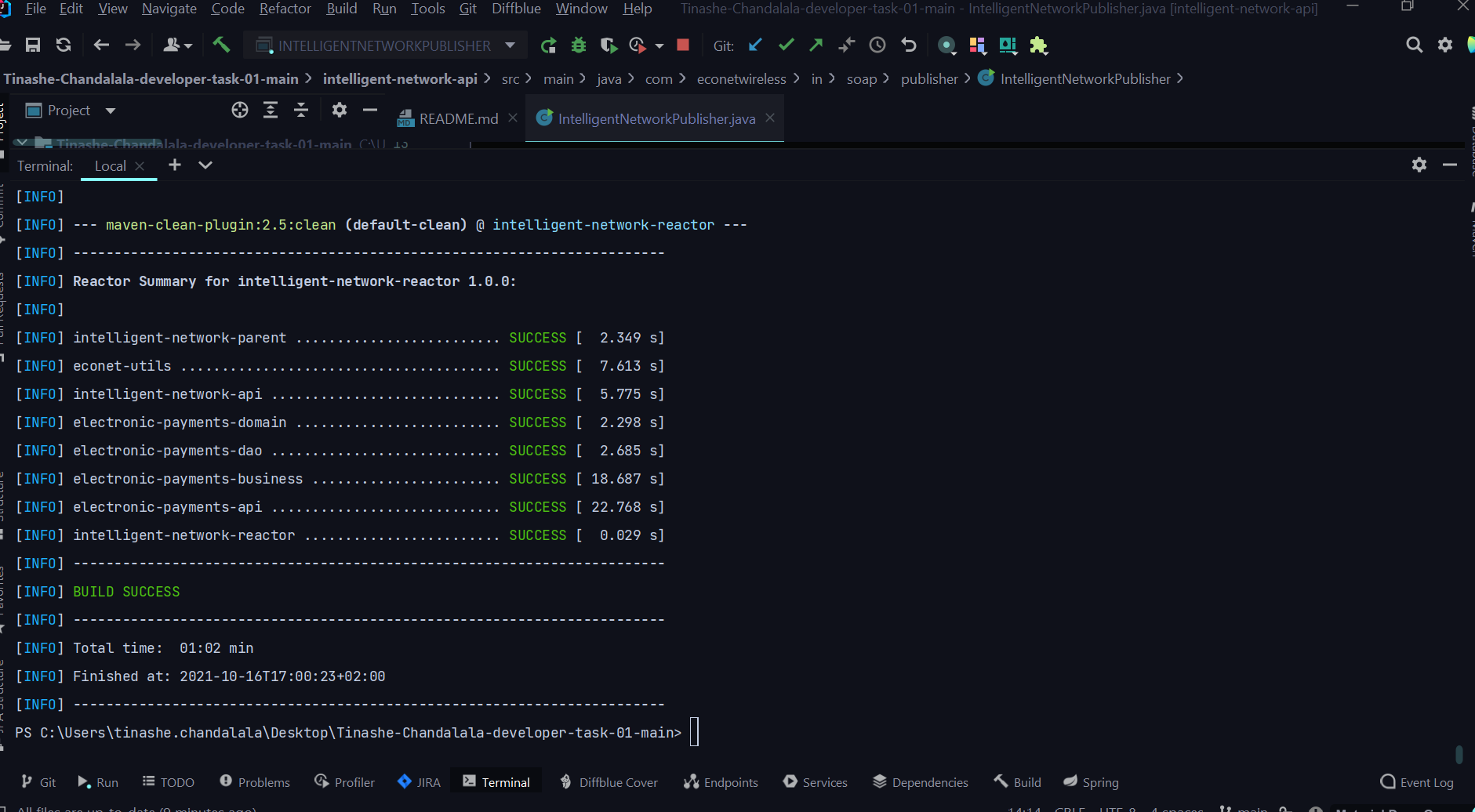Add a new terminal session with the plus
Image resolution: width=1475 pixels, height=812 pixels.
[x=175, y=165]
